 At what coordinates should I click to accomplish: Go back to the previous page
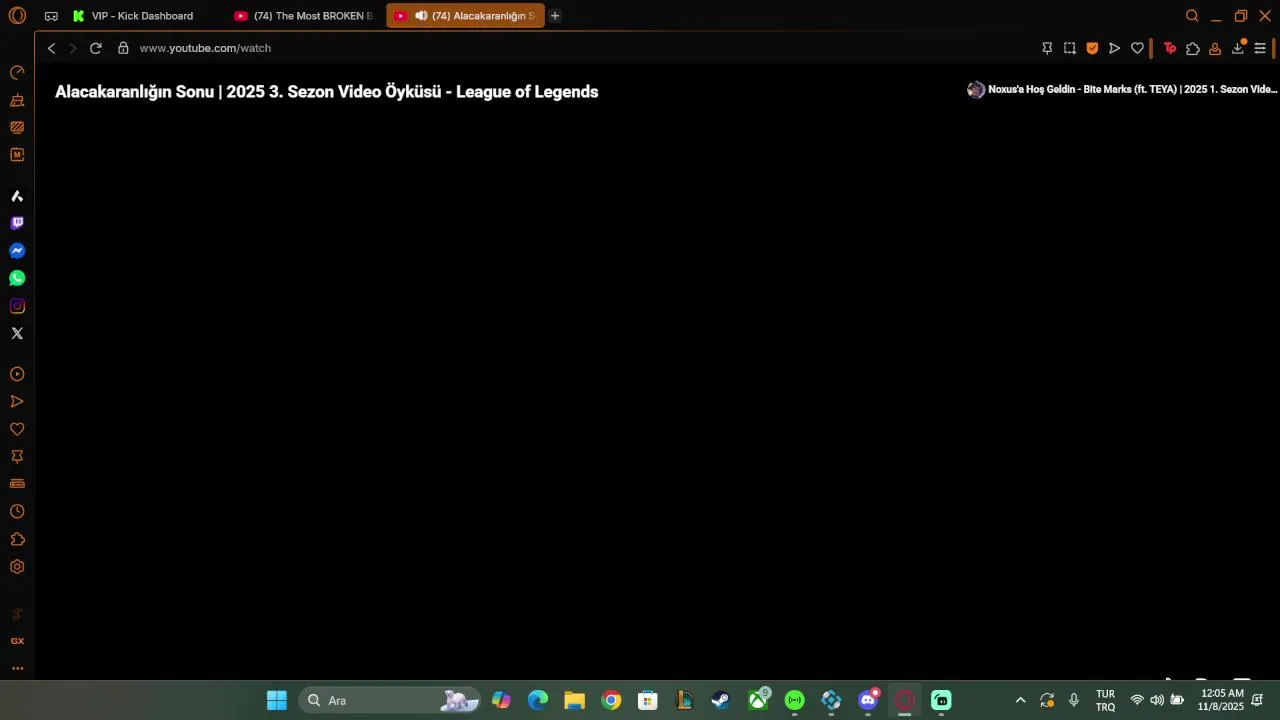point(52,48)
